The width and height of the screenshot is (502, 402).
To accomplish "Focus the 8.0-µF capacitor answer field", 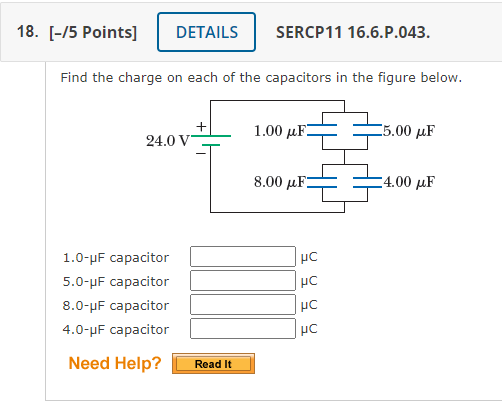I will tap(243, 304).
